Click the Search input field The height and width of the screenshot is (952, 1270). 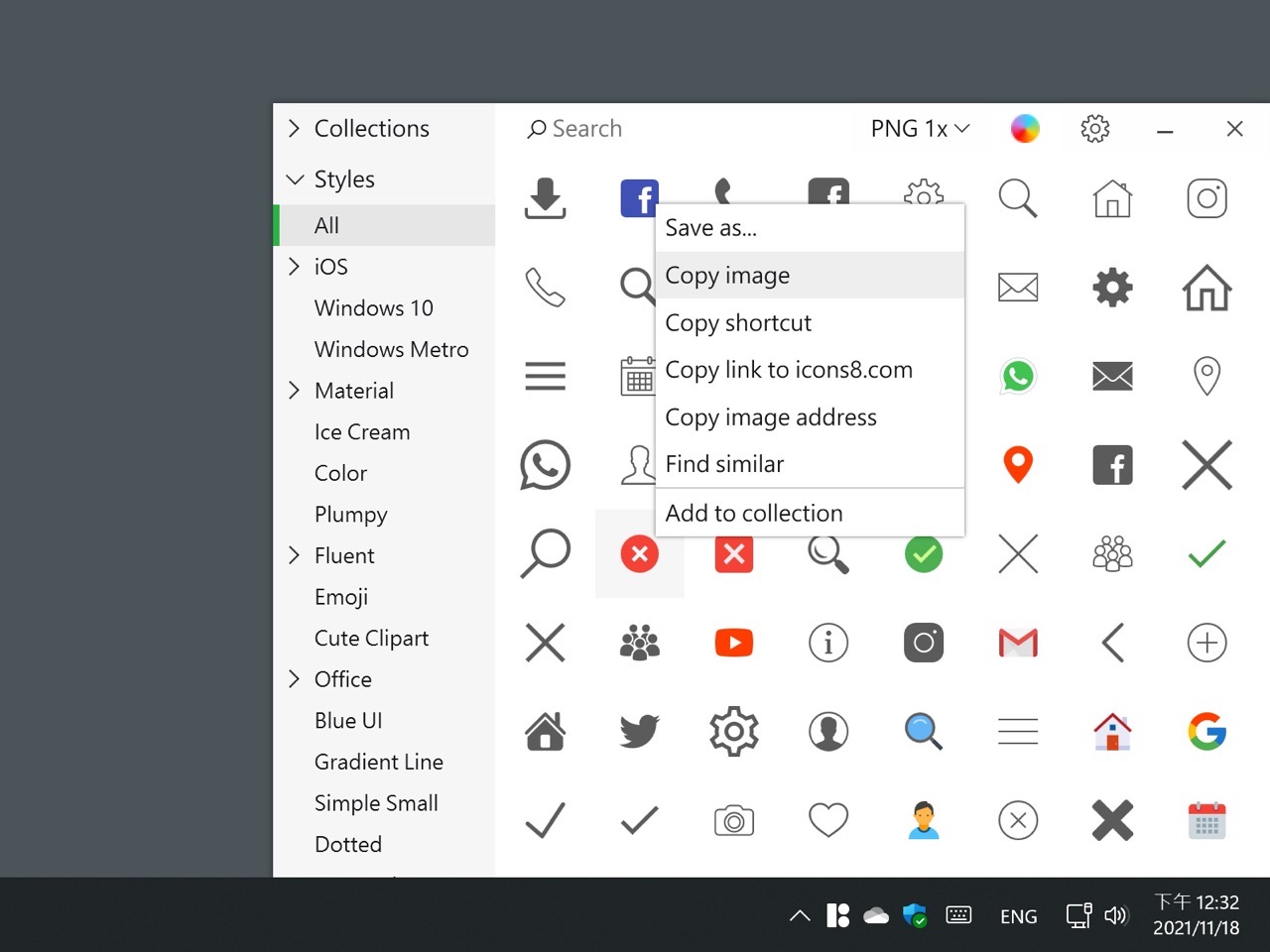click(x=685, y=128)
